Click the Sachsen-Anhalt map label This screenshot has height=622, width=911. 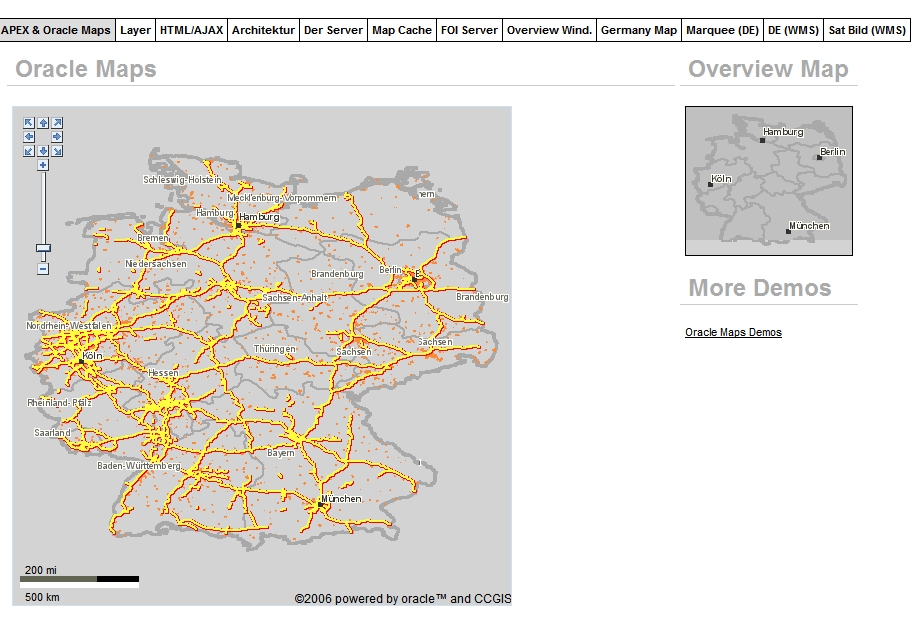295,298
